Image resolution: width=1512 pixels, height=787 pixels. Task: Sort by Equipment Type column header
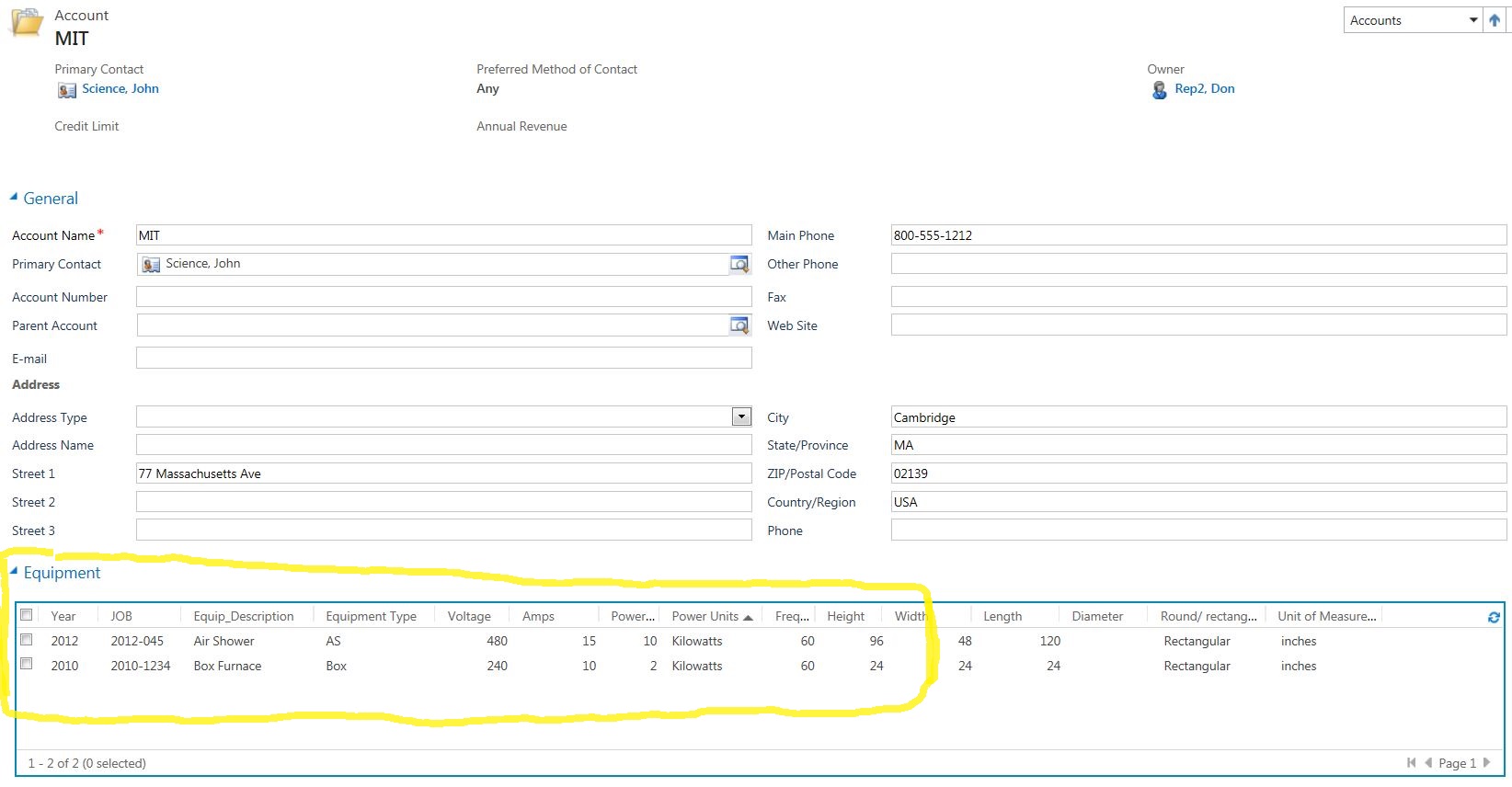point(371,616)
